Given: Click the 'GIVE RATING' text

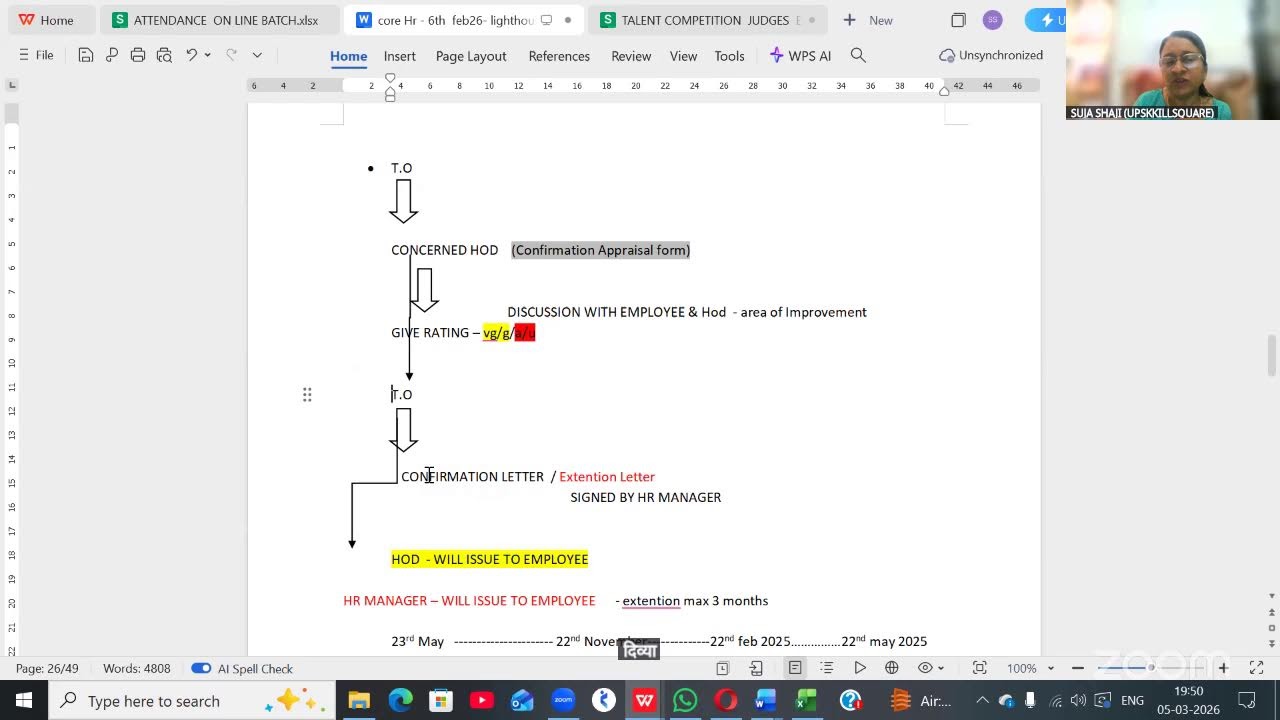Looking at the screenshot, I should pos(430,333).
